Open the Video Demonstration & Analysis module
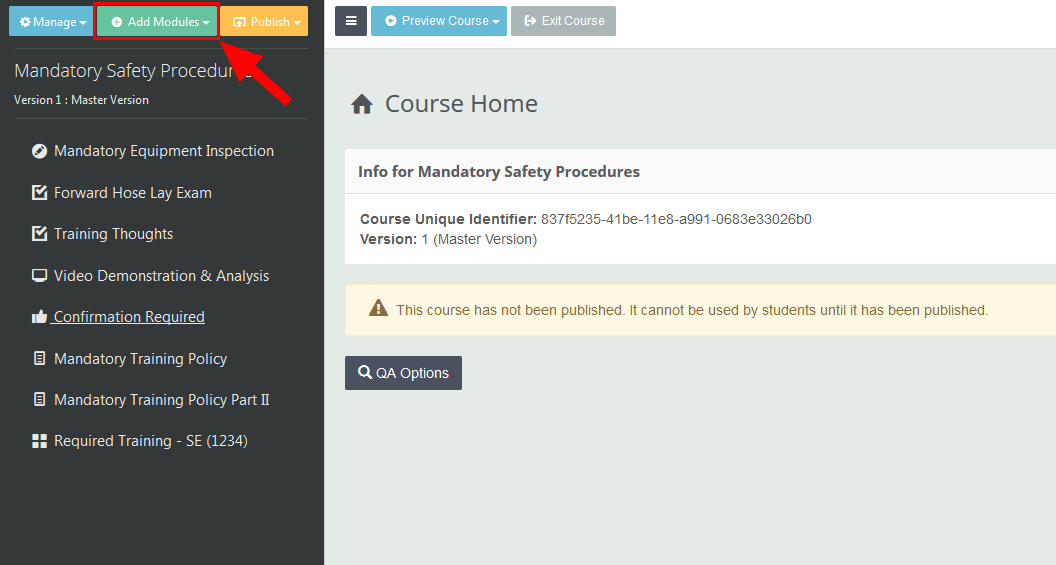The height and width of the screenshot is (565, 1056). coord(161,276)
